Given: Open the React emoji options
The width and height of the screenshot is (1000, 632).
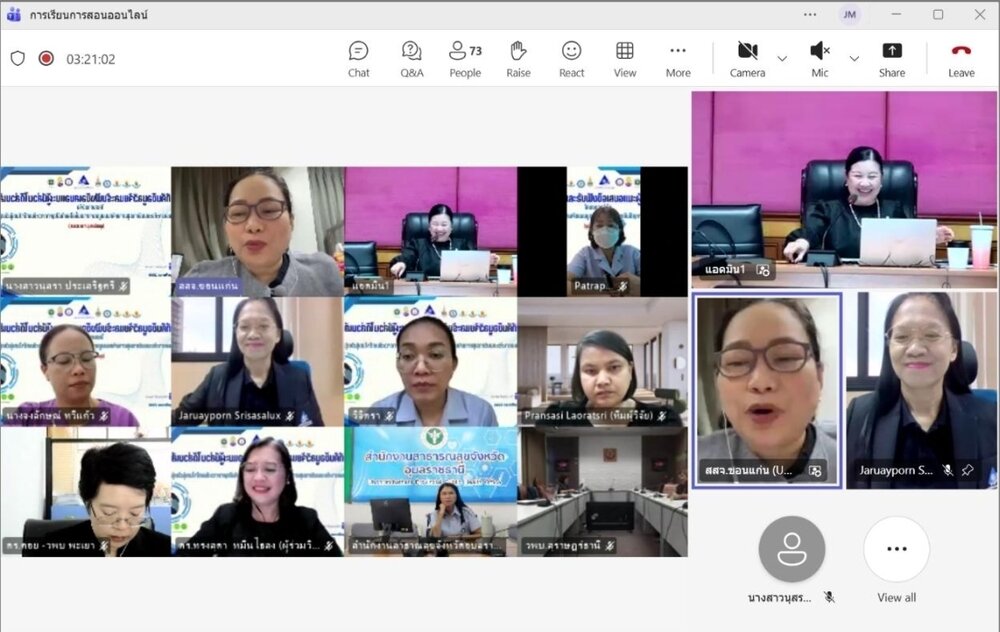Looking at the screenshot, I should pyautogui.click(x=571, y=58).
